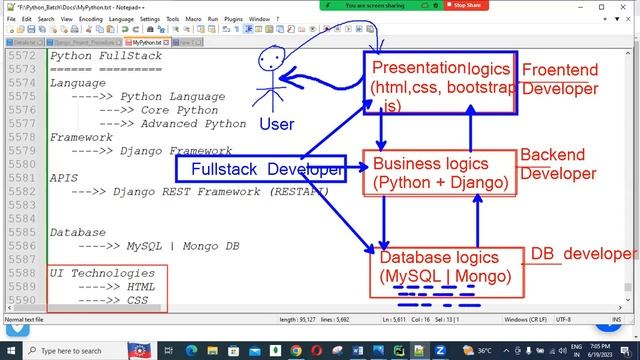Open Google Chrome from the taskbar
Screen dimensions: 640x360
(296, 351)
